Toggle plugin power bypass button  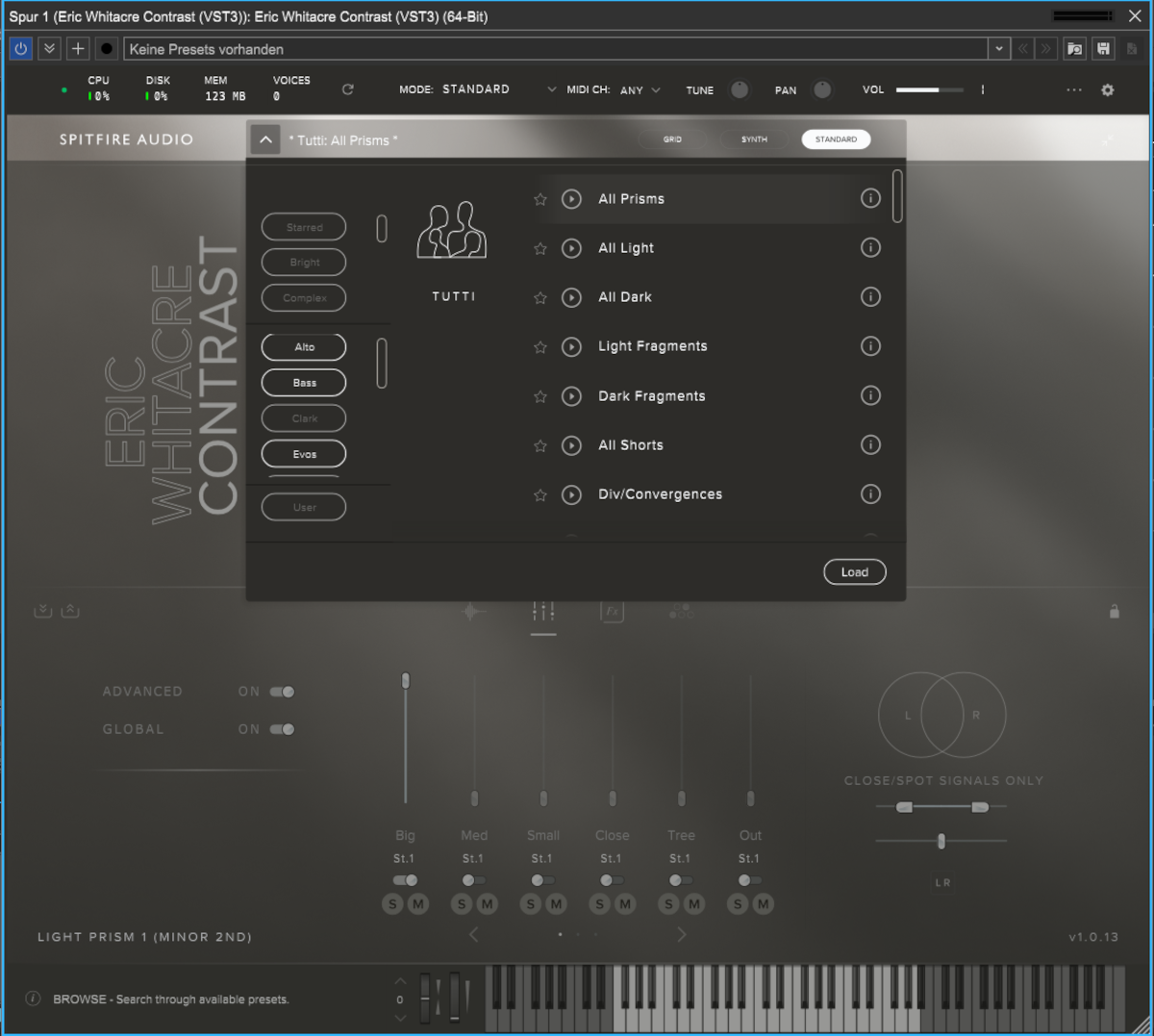click(x=20, y=48)
